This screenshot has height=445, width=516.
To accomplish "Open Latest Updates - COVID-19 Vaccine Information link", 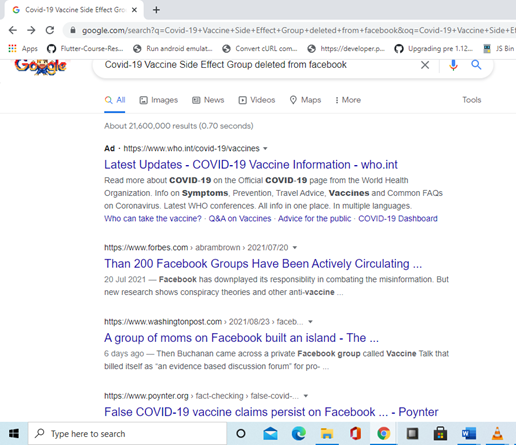I will (x=251, y=165).
